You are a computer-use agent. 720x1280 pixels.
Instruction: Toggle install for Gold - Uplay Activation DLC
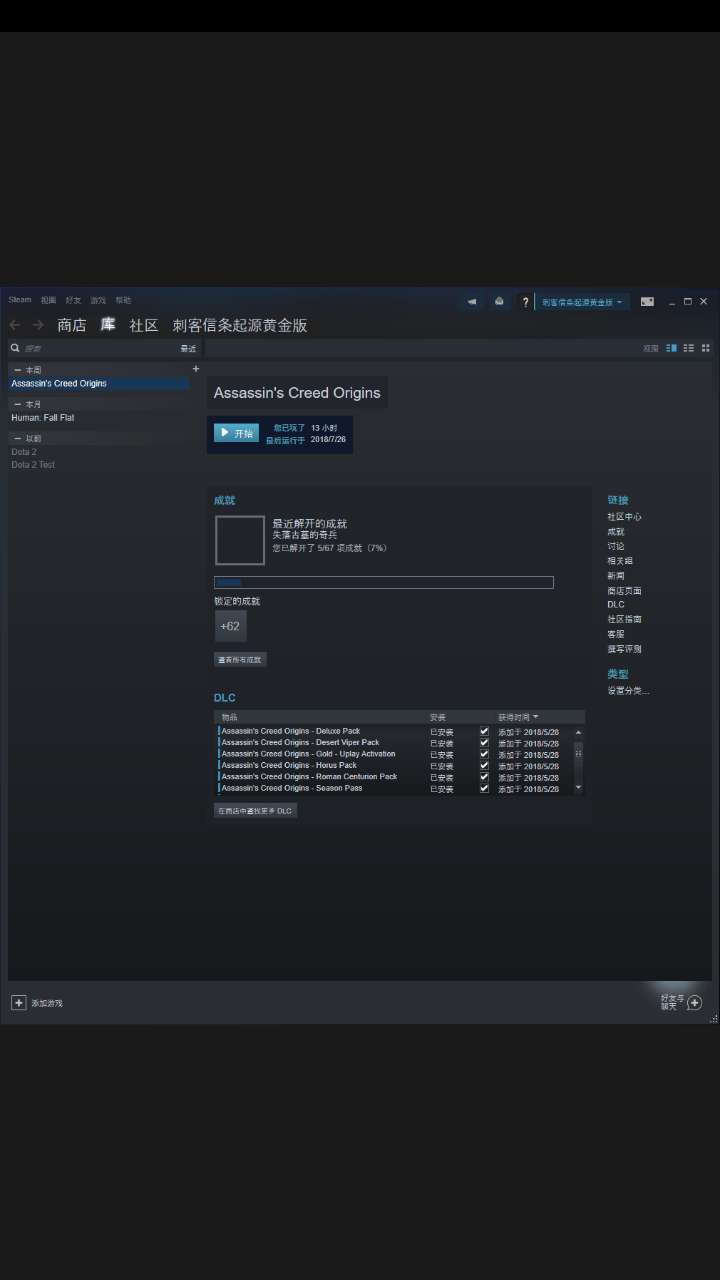click(484, 754)
